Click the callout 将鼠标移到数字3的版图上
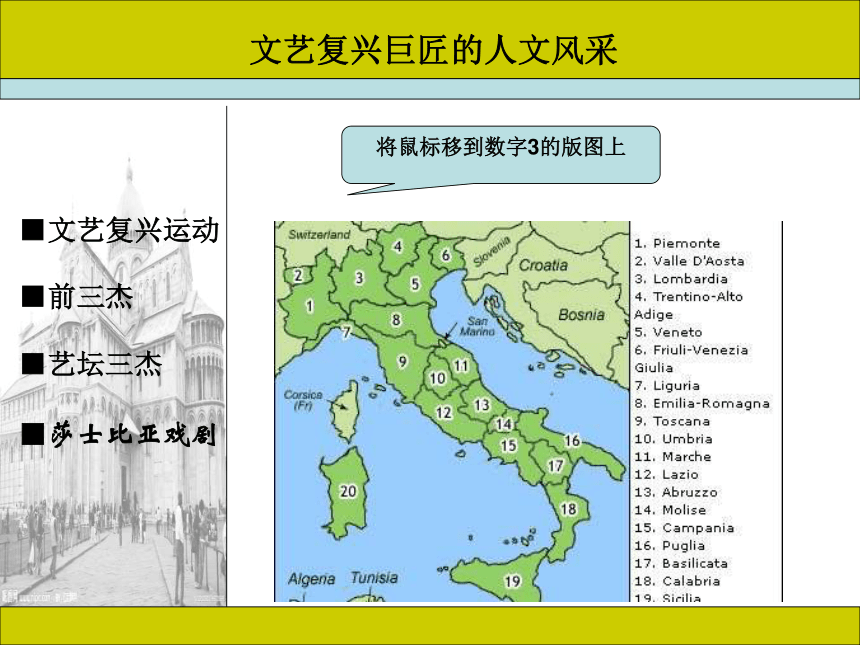 501,155
